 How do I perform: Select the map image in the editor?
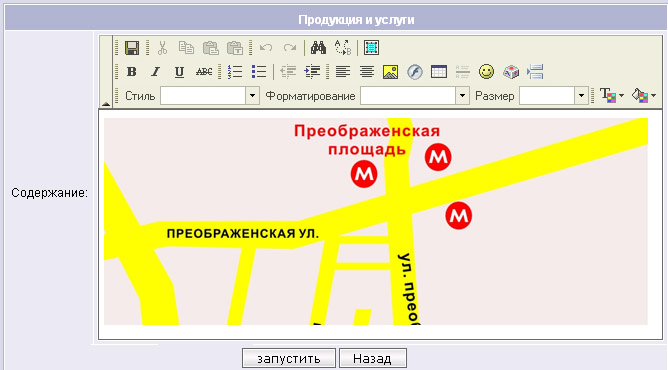(x=376, y=221)
